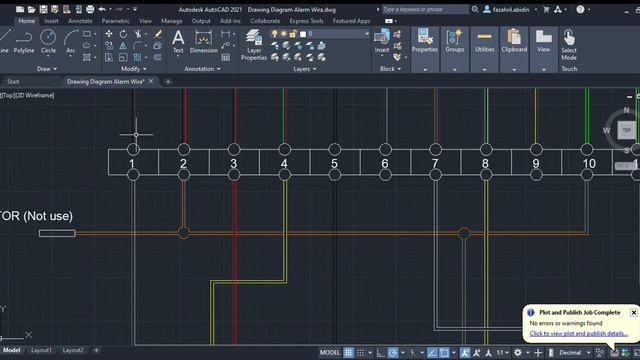
Task: Toggle layer on/off lightbulb in layer dropdown
Action: click(x=274, y=34)
